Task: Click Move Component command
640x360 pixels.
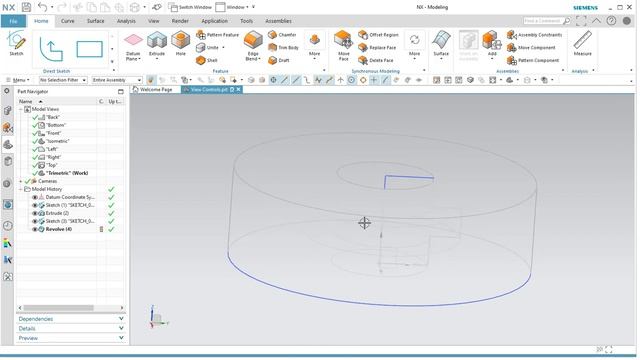Action: click(531, 48)
